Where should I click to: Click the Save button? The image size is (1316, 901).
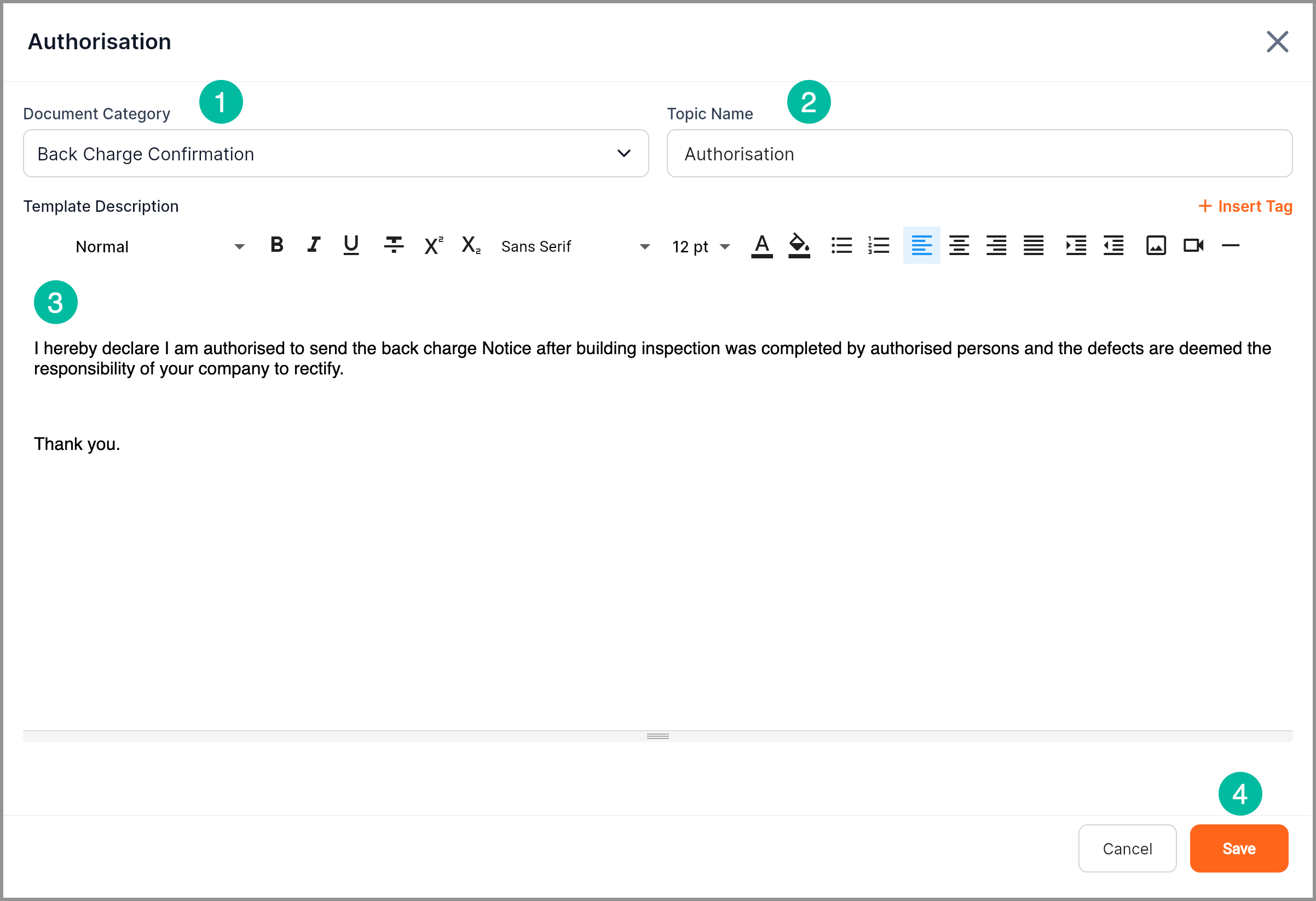click(1239, 848)
